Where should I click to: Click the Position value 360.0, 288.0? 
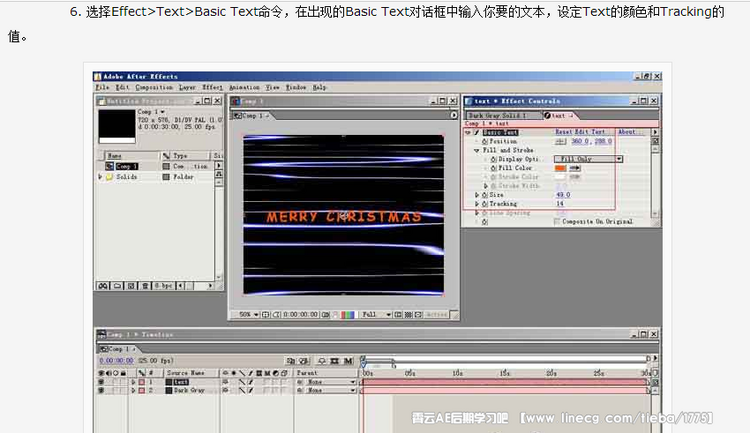point(591,141)
